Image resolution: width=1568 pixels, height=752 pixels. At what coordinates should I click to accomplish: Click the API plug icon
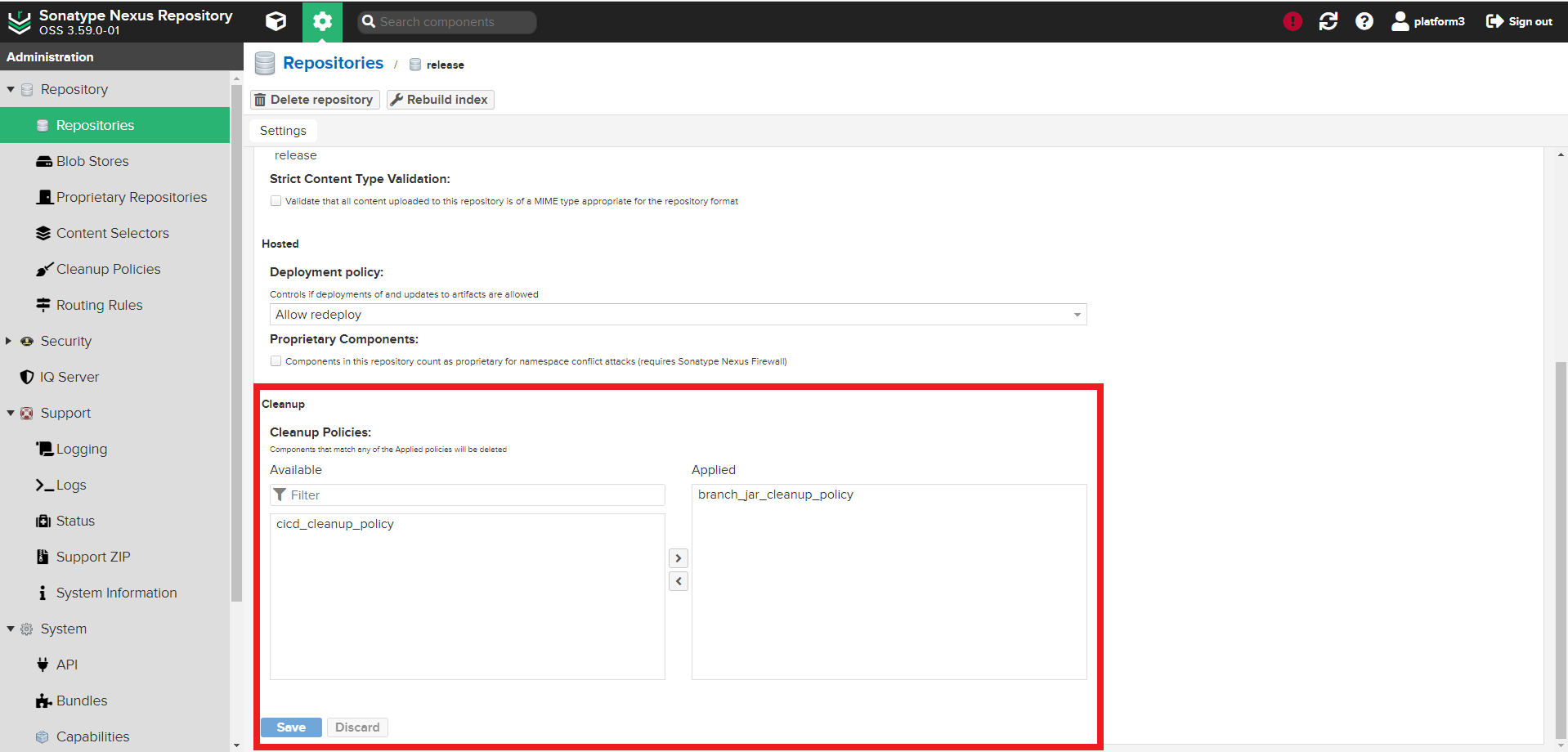coord(43,665)
